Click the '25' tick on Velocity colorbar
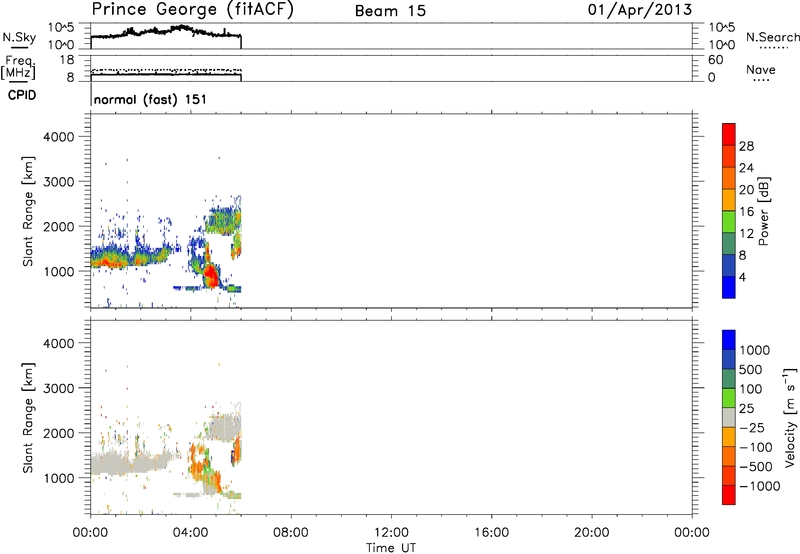 coord(746,409)
